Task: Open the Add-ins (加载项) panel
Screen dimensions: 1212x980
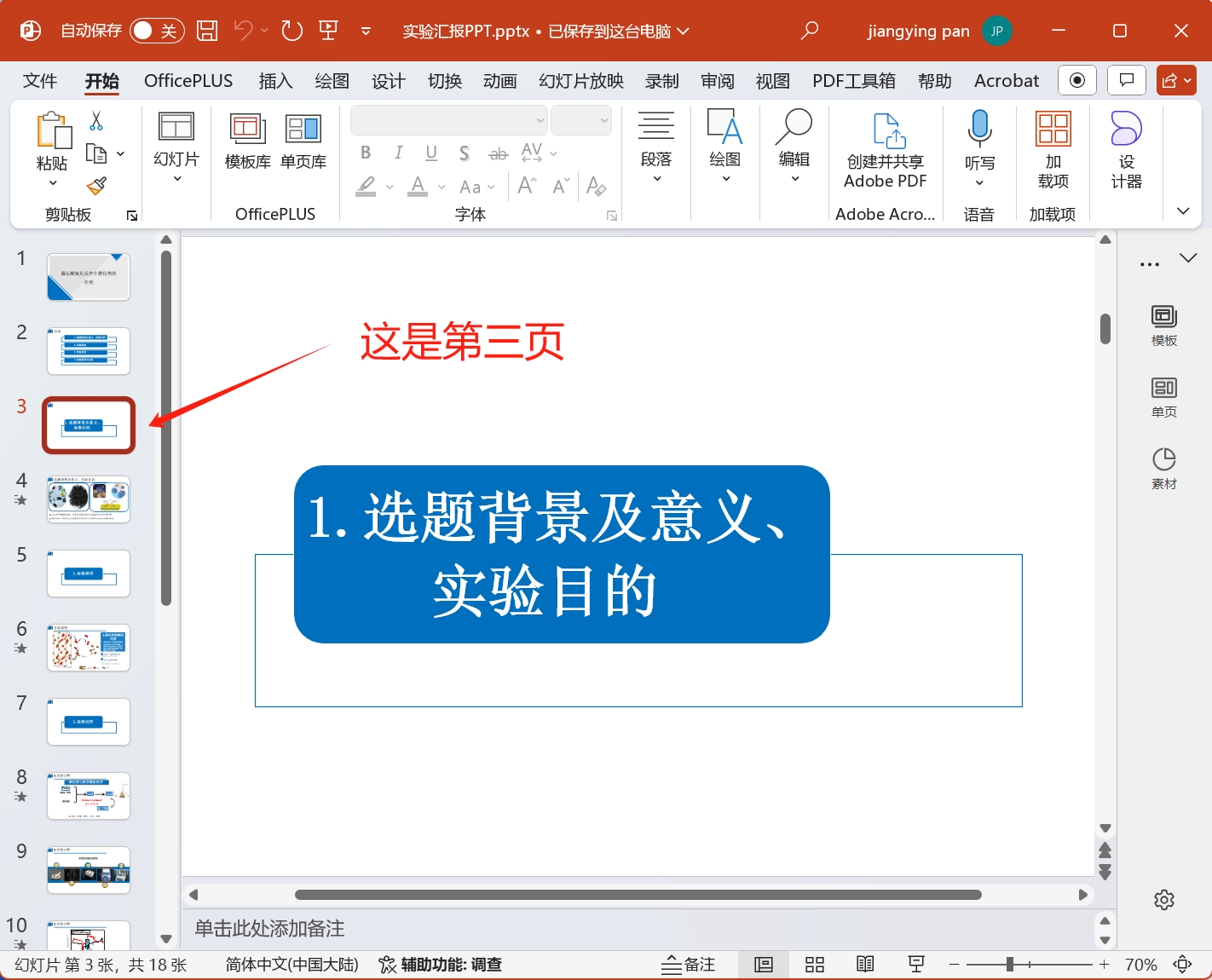Action: tap(1052, 145)
